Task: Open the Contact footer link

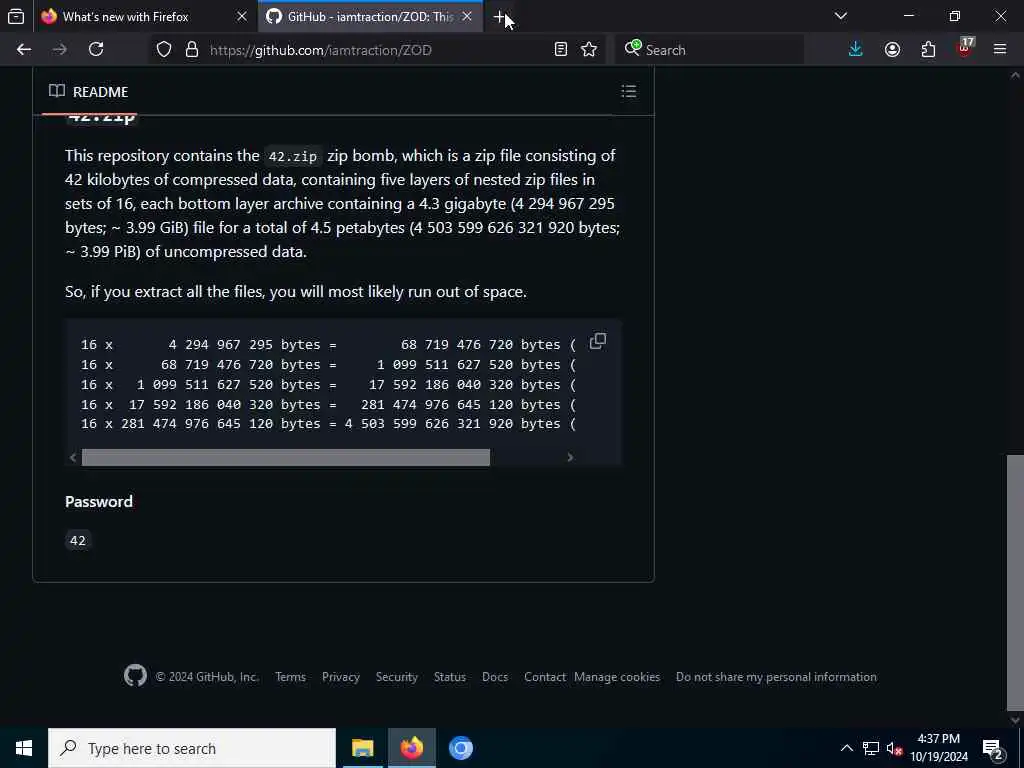Action: tap(545, 677)
